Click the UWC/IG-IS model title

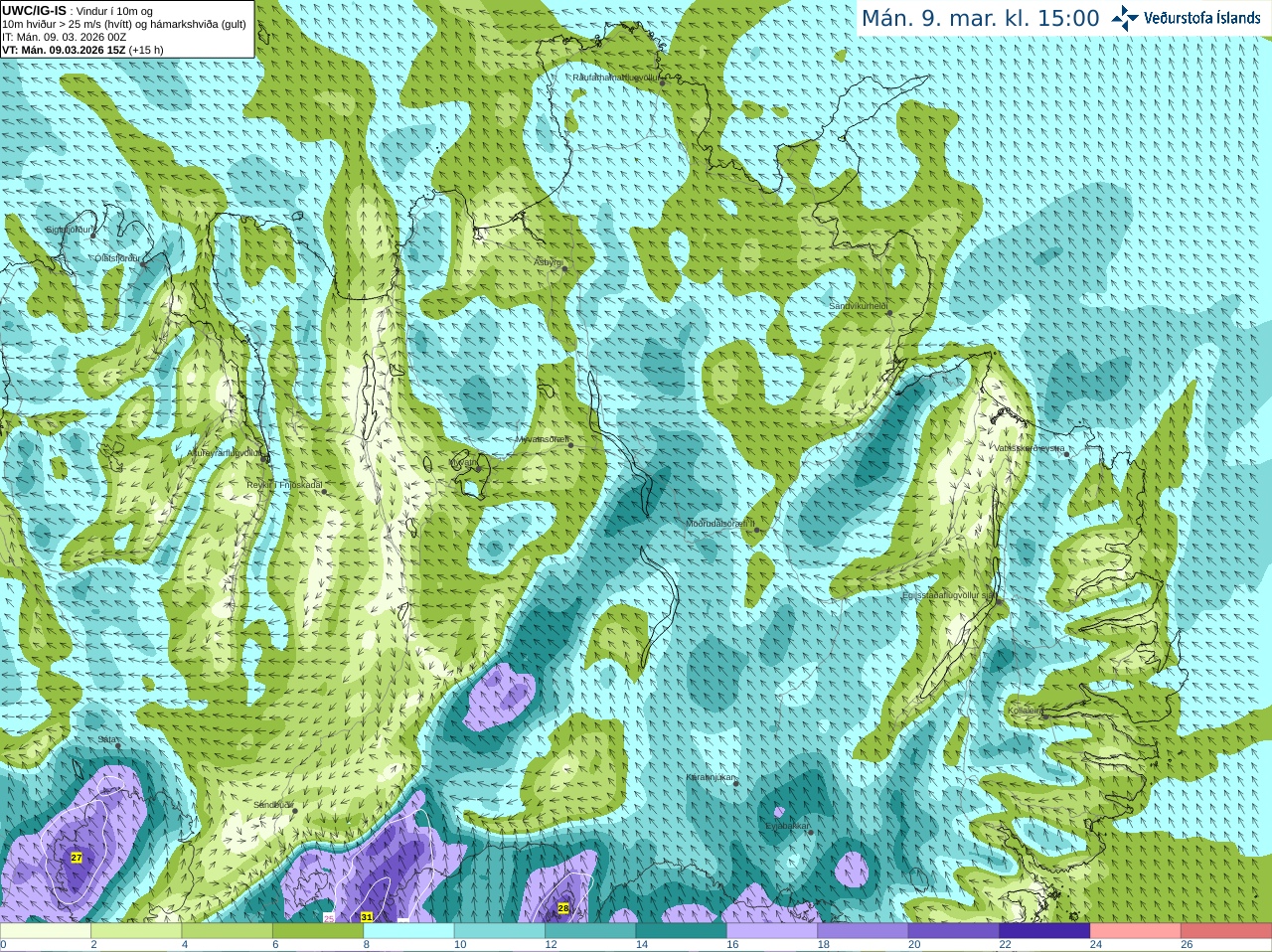click(x=35, y=10)
